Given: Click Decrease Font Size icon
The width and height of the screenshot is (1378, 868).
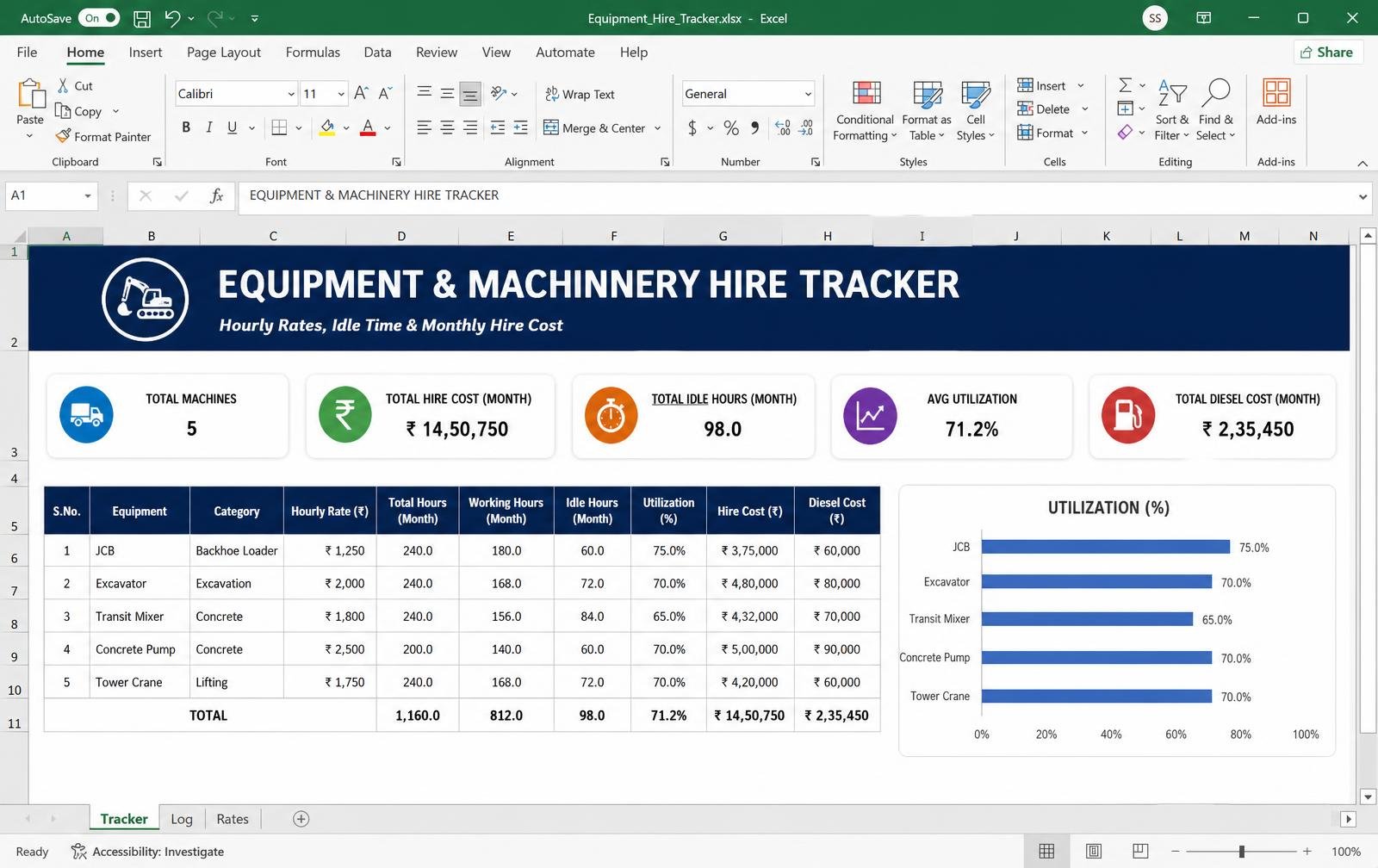Looking at the screenshot, I should coord(385,93).
